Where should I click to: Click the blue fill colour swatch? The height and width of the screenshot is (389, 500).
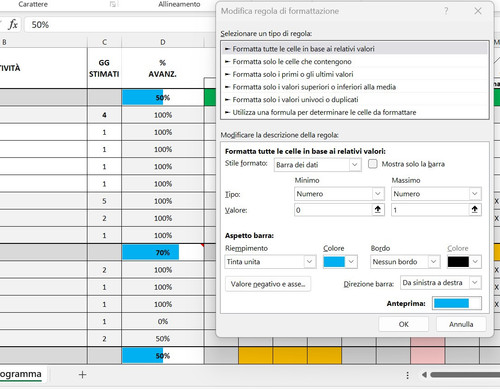tap(334, 262)
